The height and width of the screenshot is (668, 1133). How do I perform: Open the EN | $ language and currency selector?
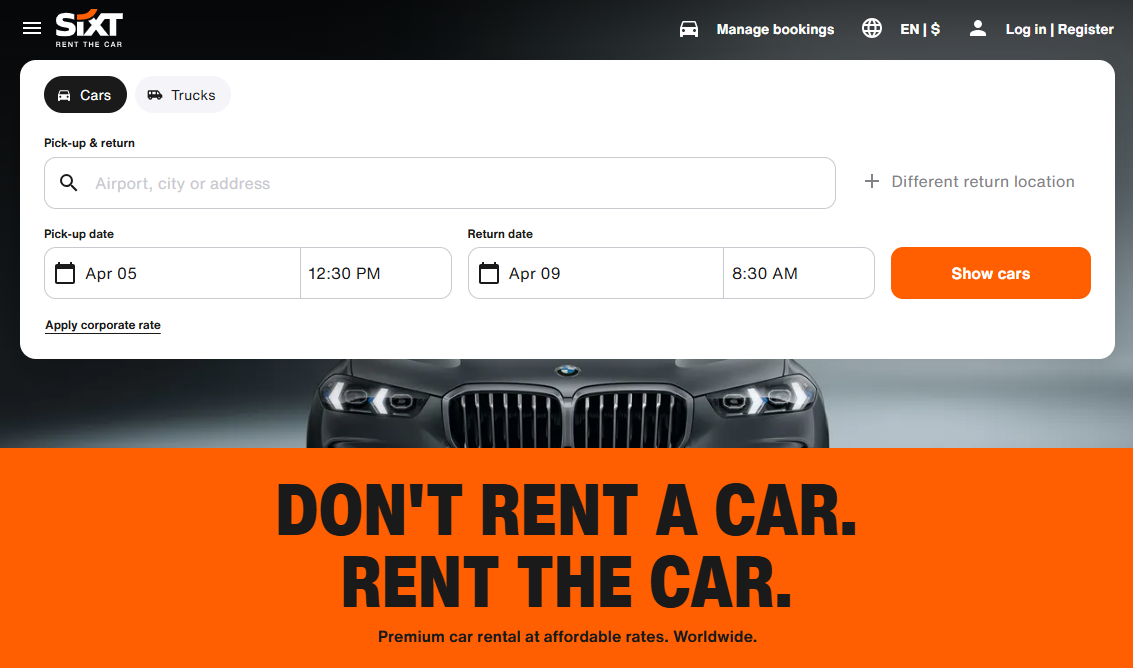920,29
